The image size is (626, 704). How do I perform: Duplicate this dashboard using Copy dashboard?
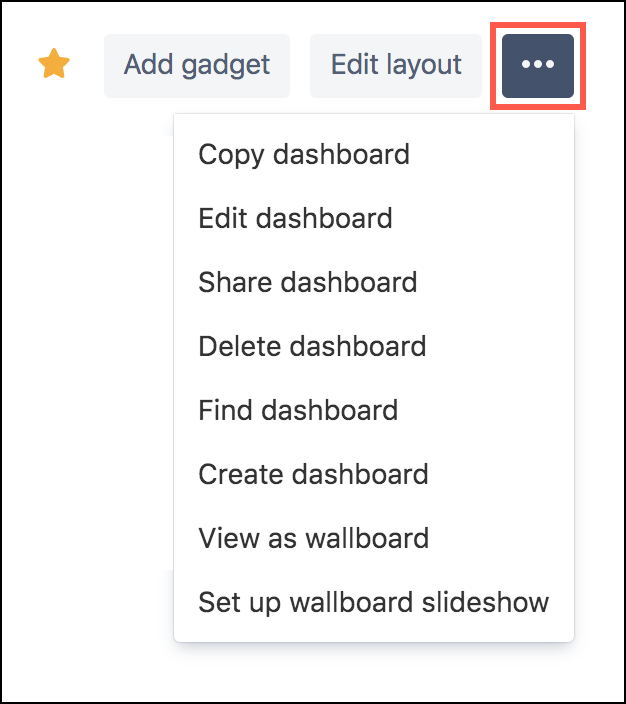point(304,154)
